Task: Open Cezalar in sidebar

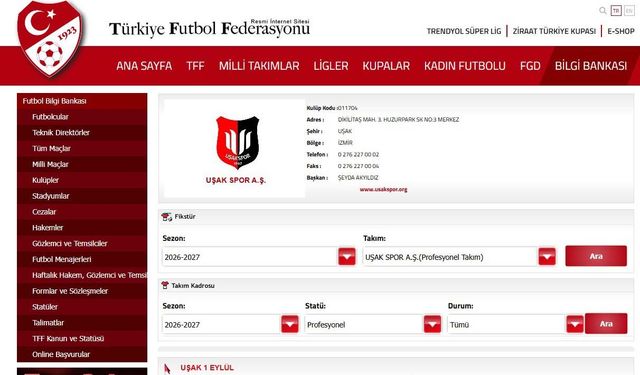Action: tap(82, 212)
